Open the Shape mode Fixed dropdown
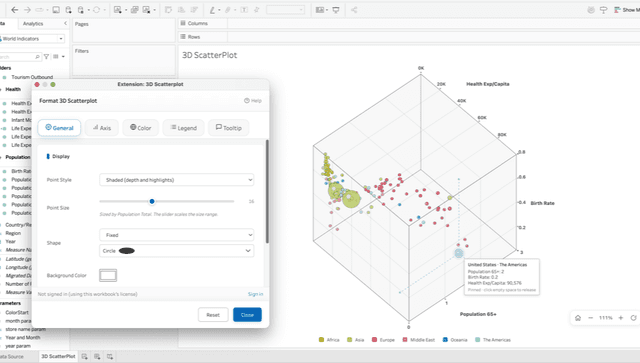The width and height of the screenshot is (640, 363). click(176, 235)
